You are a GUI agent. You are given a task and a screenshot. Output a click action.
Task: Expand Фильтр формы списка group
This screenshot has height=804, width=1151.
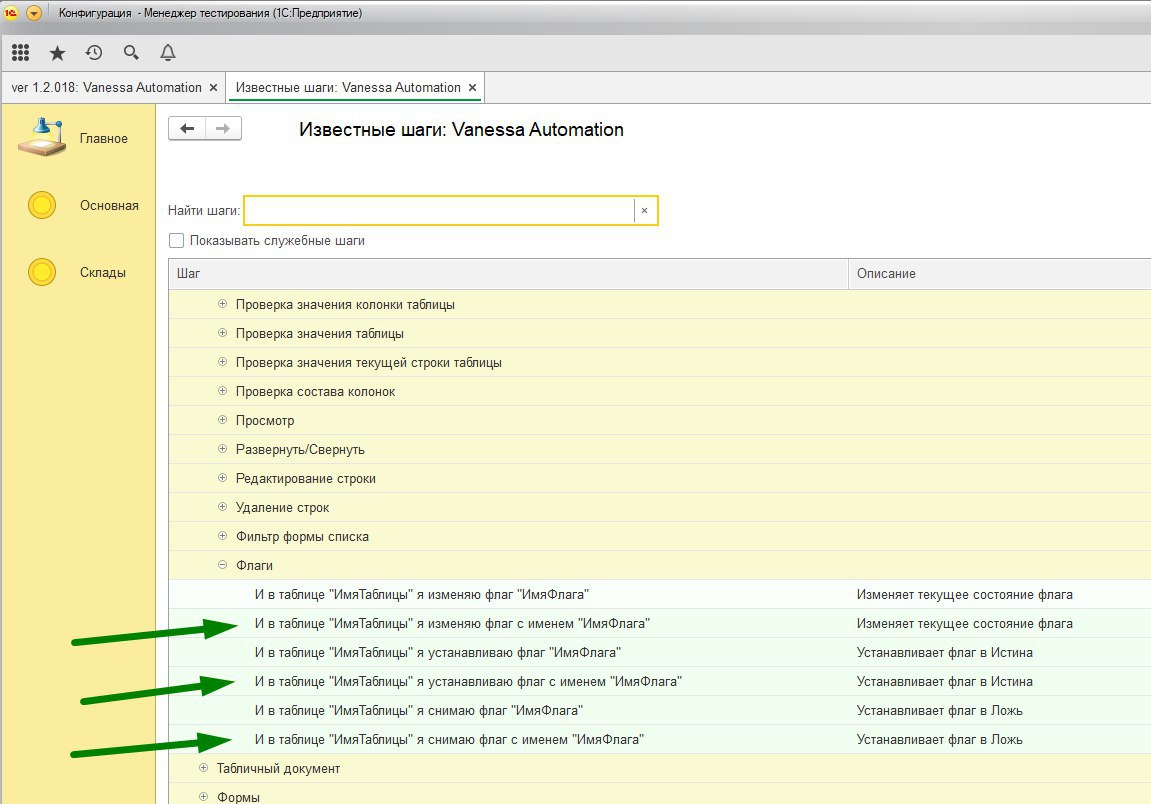point(222,535)
